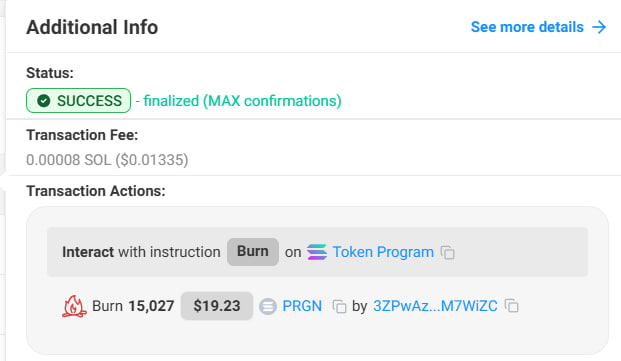Click the red burn flame icon
The width and height of the screenshot is (621, 361).
coord(74,306)
